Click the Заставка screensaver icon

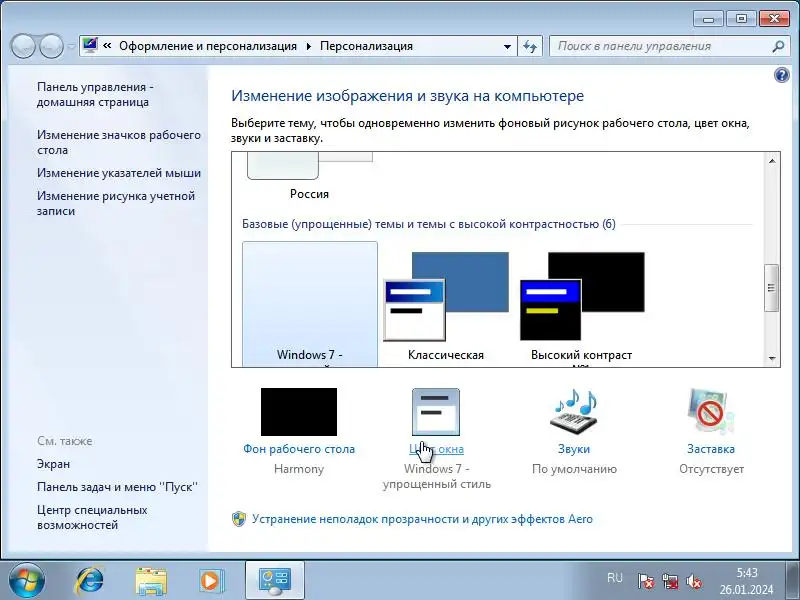coord(711,412)
